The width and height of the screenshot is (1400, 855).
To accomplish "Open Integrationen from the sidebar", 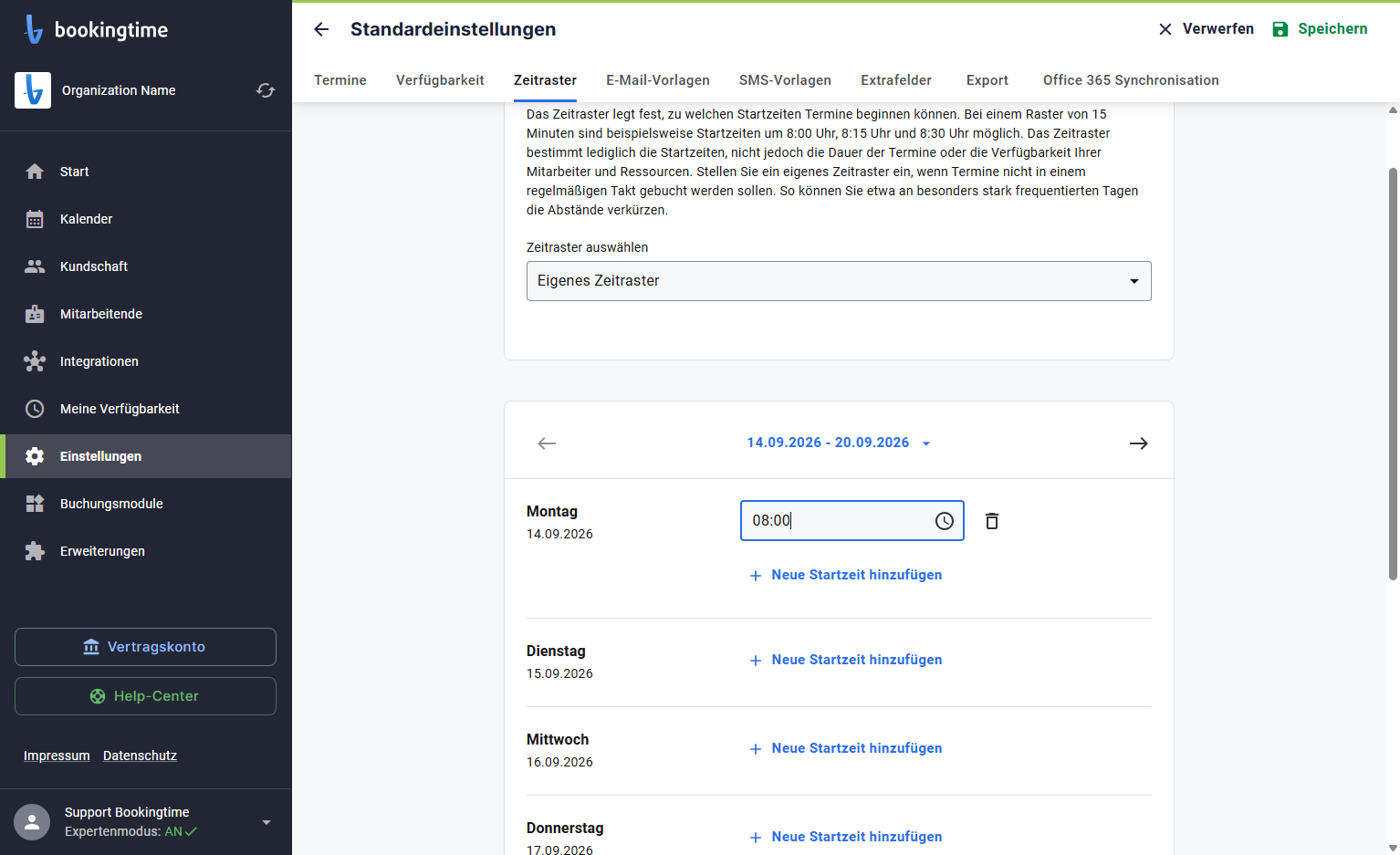I will point(146,361).
